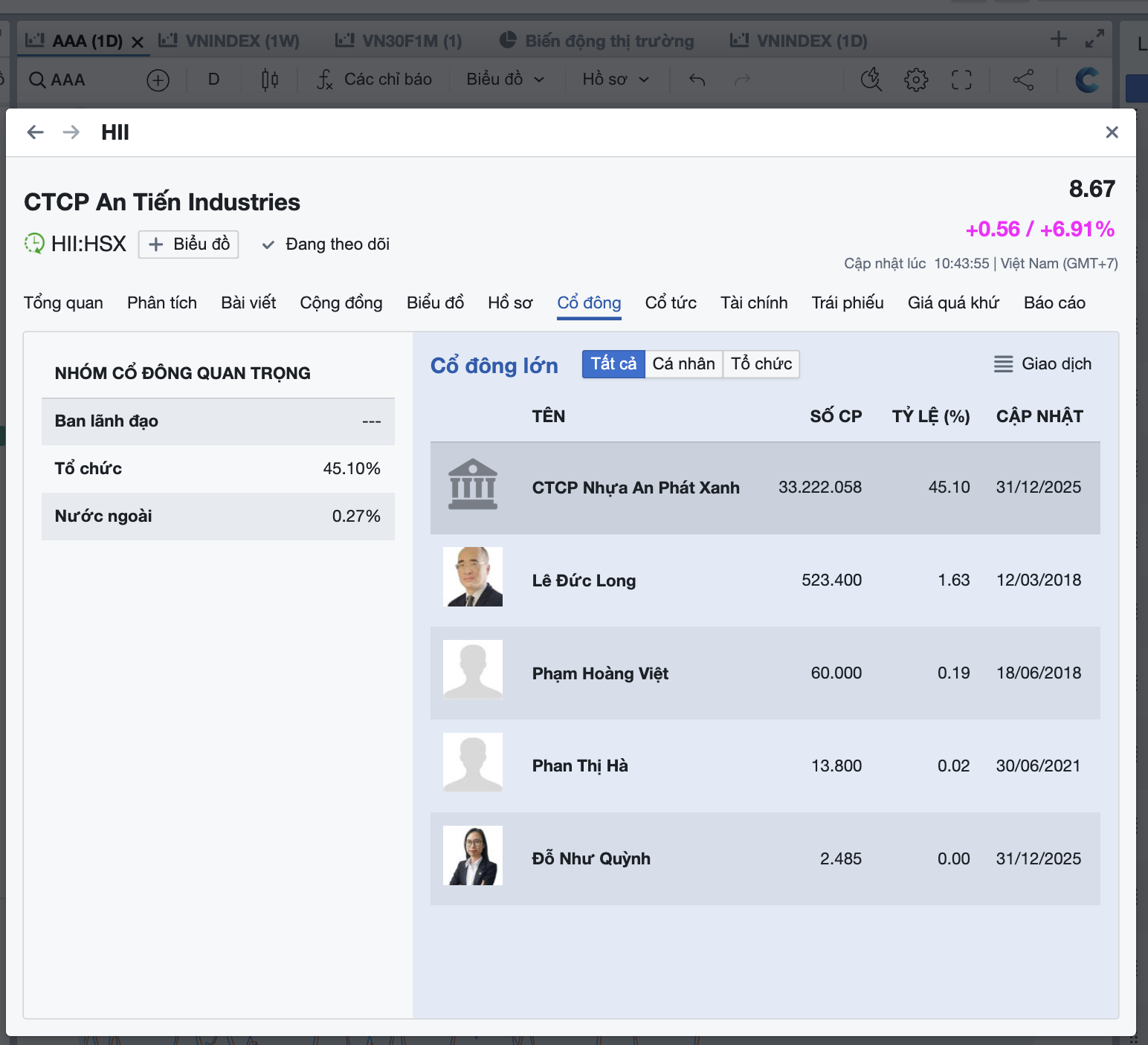
Task: Open the Hồ sơ dropdown in the toolbar
Action: click(616, 80)
